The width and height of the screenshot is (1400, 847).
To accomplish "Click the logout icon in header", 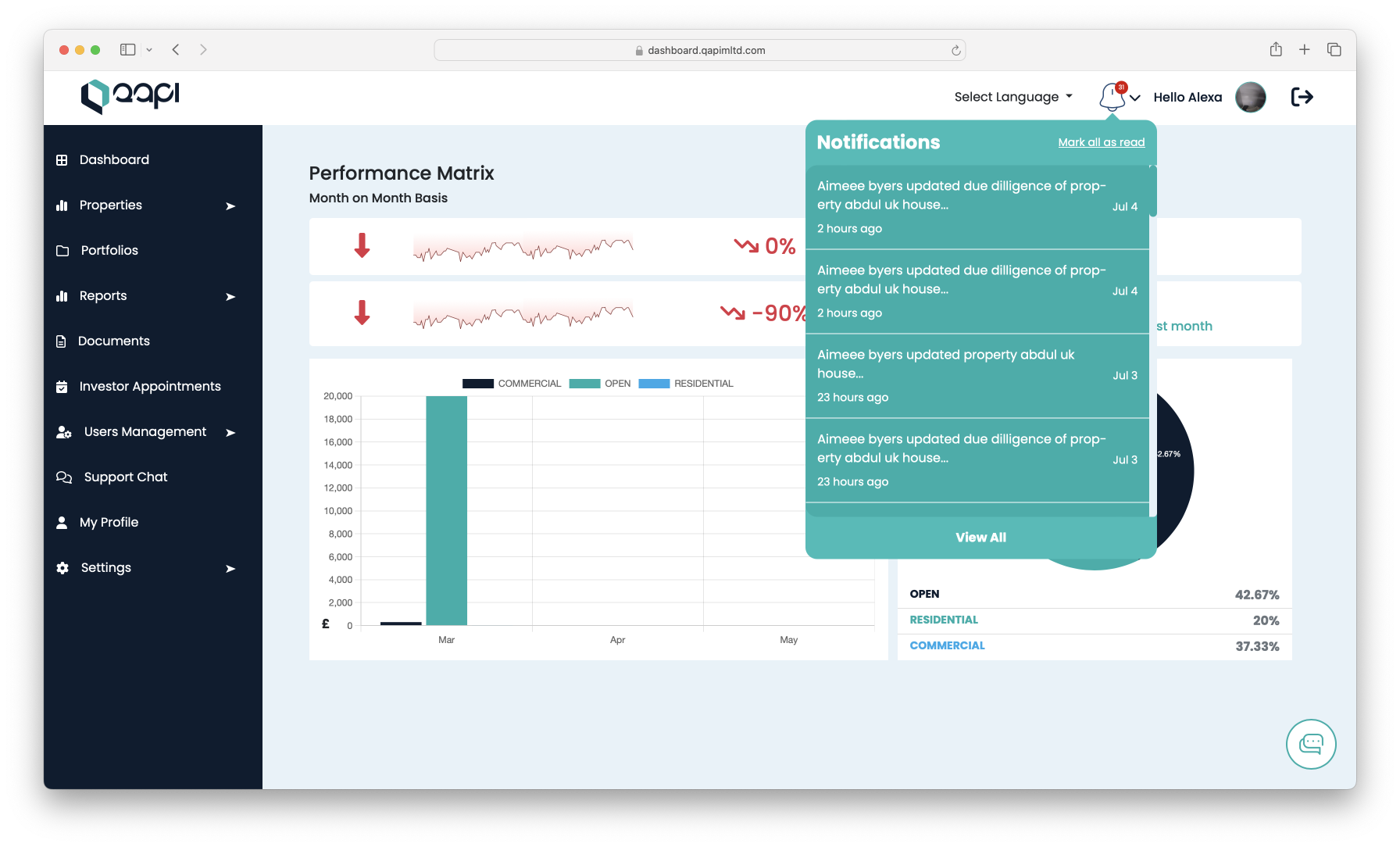I will tap(1302, 97).
